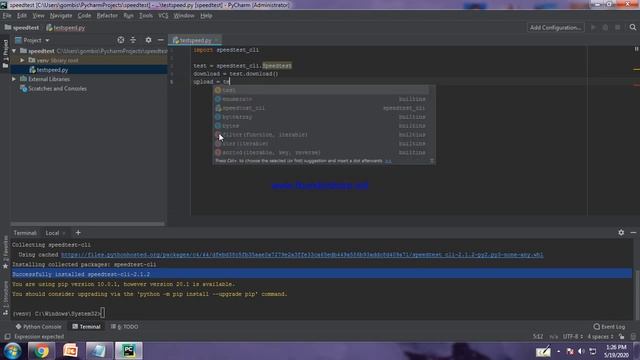Click Collapse All icon in Project panel

tap(133, 40)
